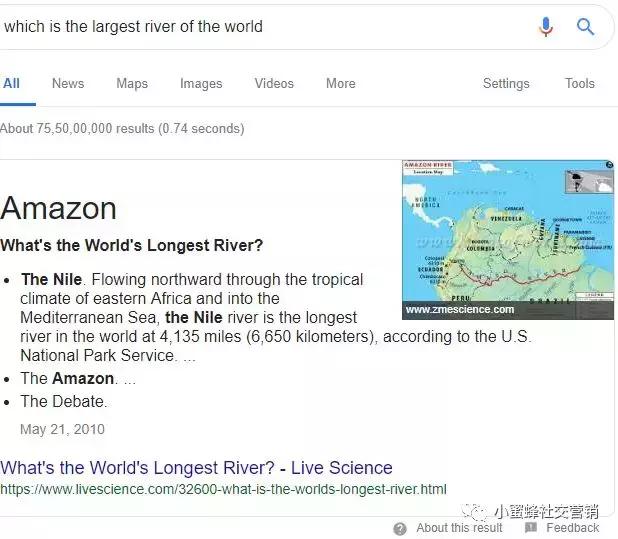The image size is (618, 539).
Task: Open the Settings menu
Action: [506, 83]
